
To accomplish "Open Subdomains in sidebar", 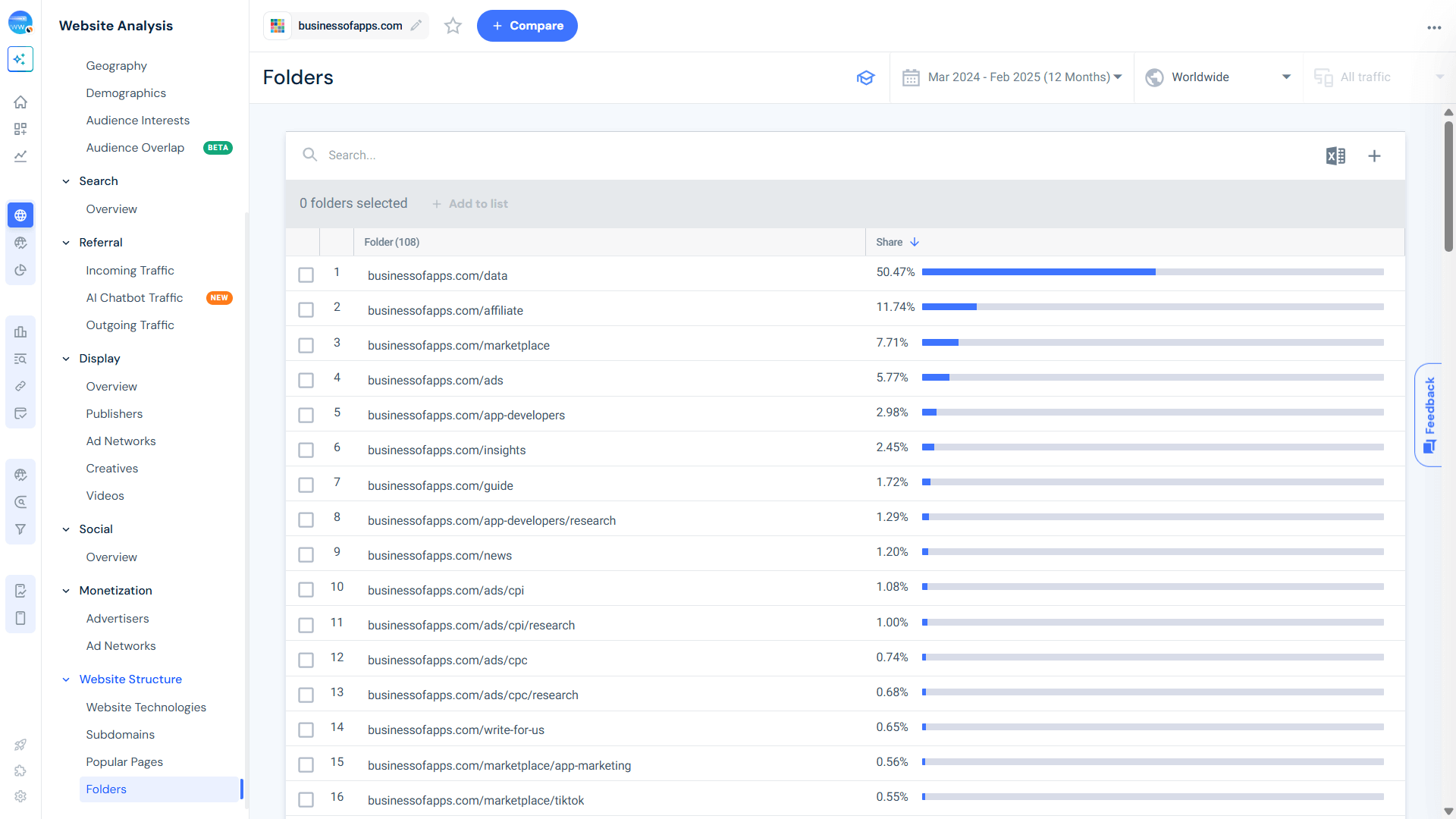I will [120, 735].
